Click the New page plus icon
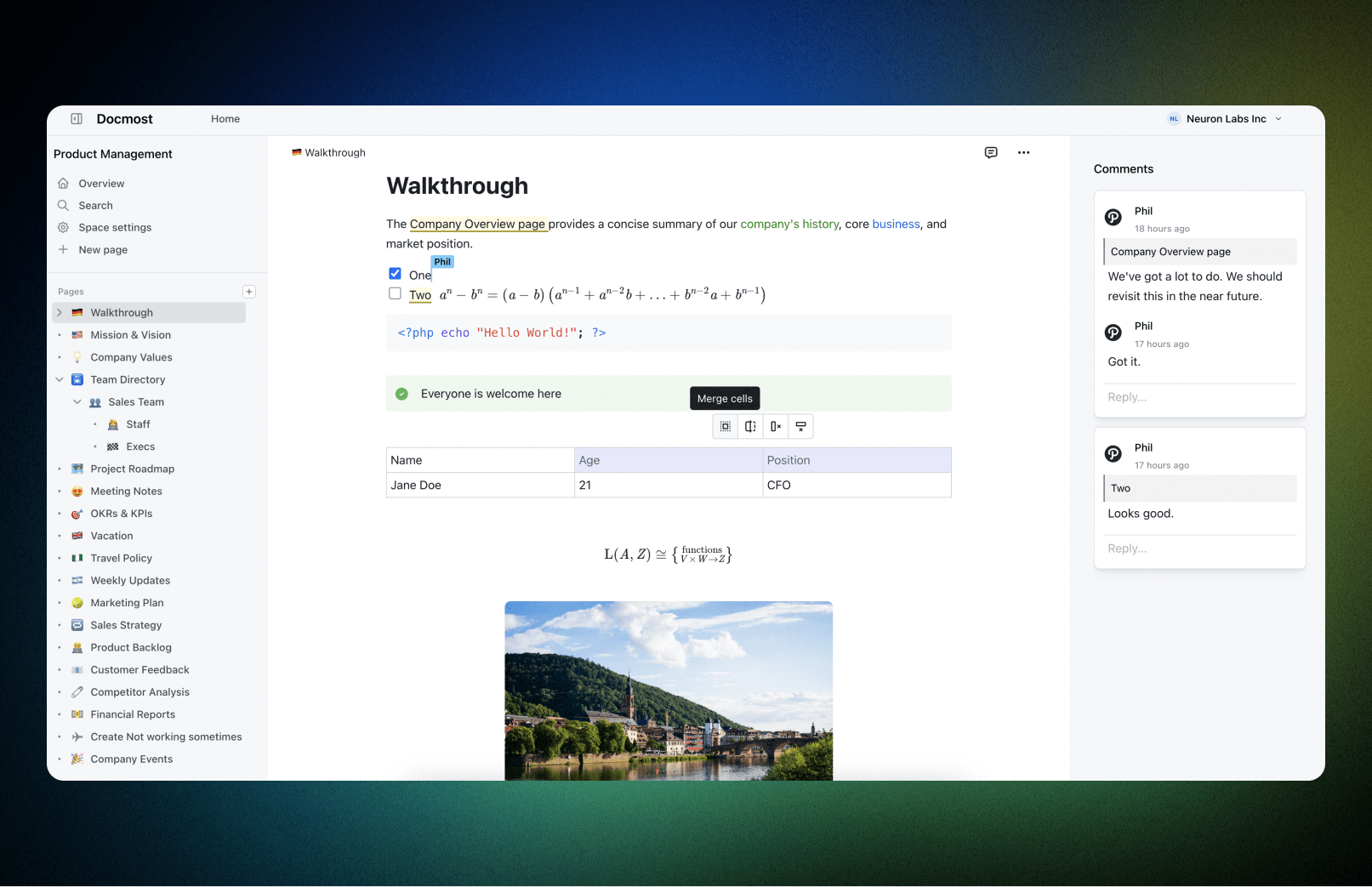Image resolution: width=1372 pixels, height=887 pixels. click(63, 250)
